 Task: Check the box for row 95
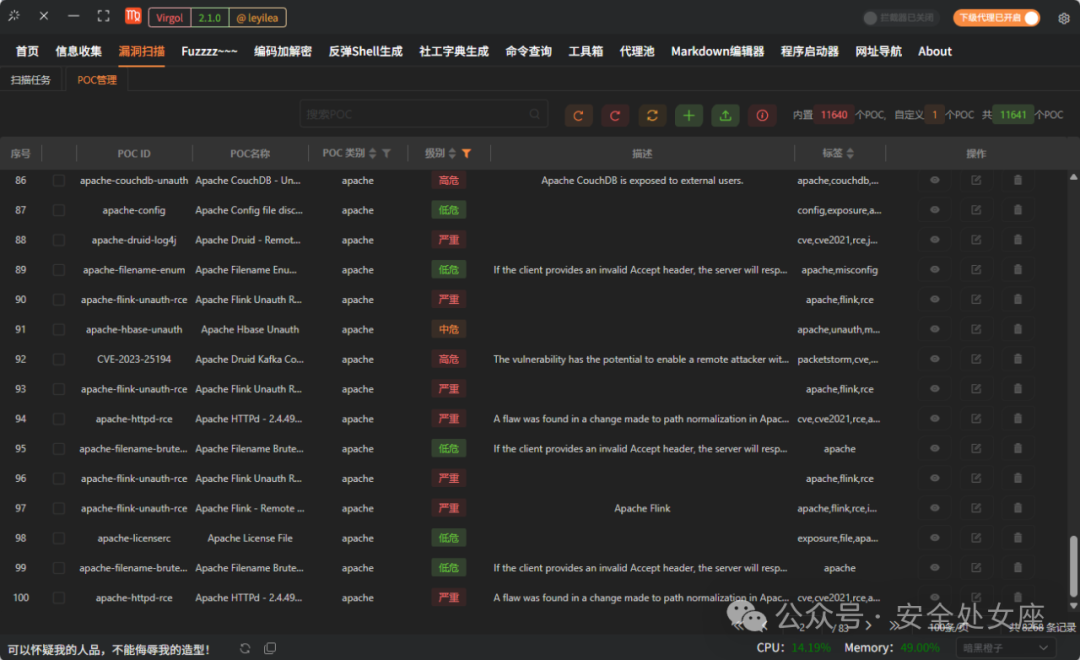[59, 448]
